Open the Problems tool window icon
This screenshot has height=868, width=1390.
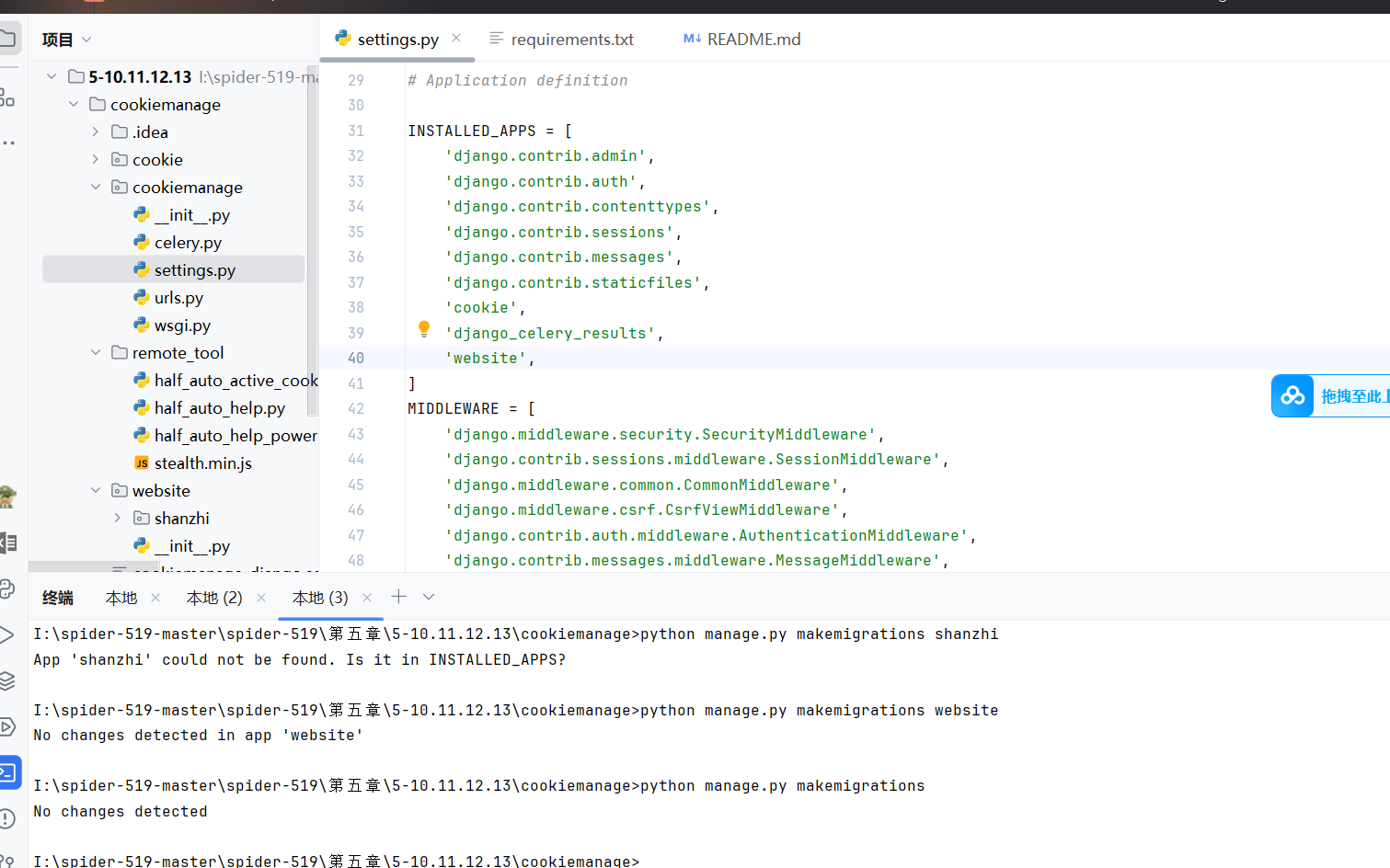7,818
